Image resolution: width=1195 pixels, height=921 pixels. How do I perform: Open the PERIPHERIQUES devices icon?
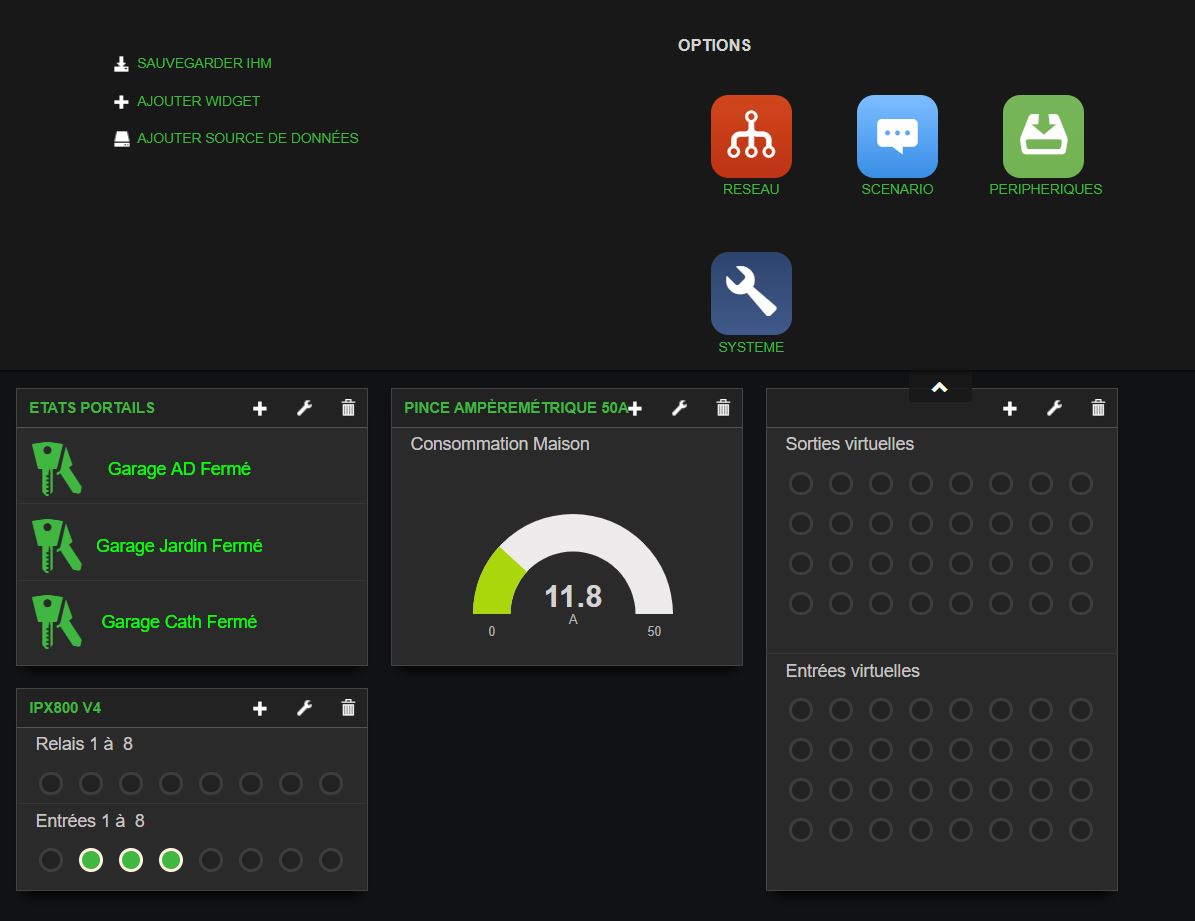coord(1043,137)
